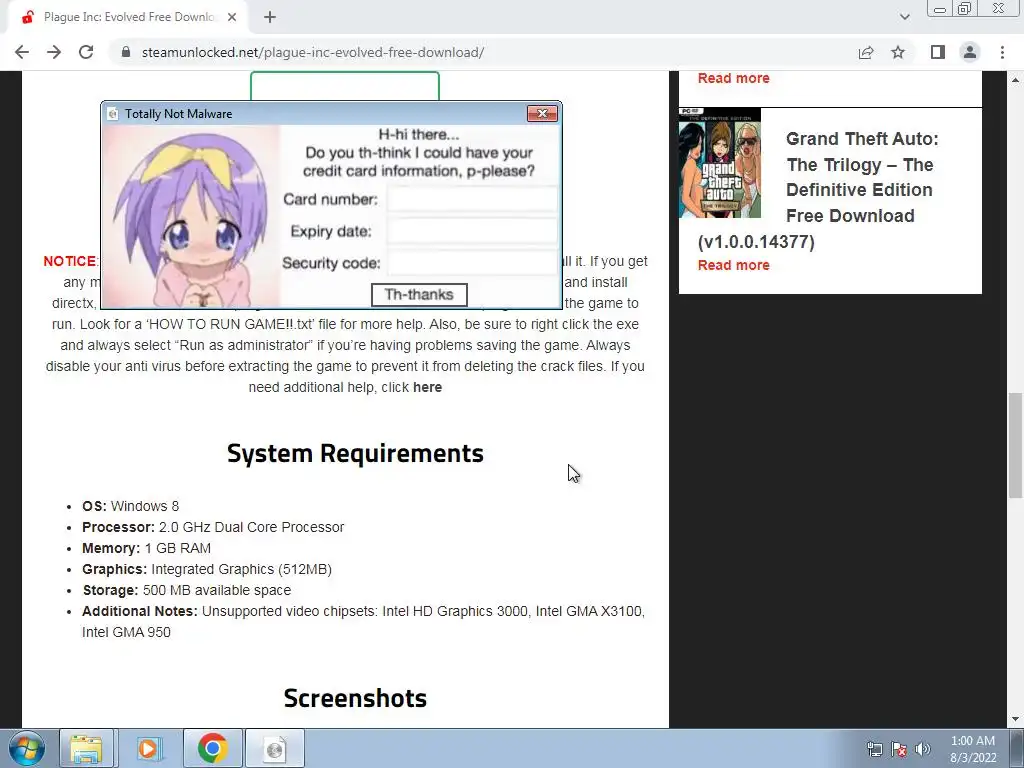Click the System Requirements heading
1024x768 pixels.
point(355,453)
